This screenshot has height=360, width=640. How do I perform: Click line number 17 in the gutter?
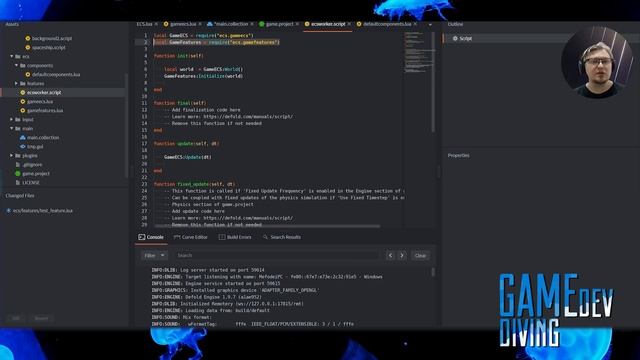click(144, 144)
